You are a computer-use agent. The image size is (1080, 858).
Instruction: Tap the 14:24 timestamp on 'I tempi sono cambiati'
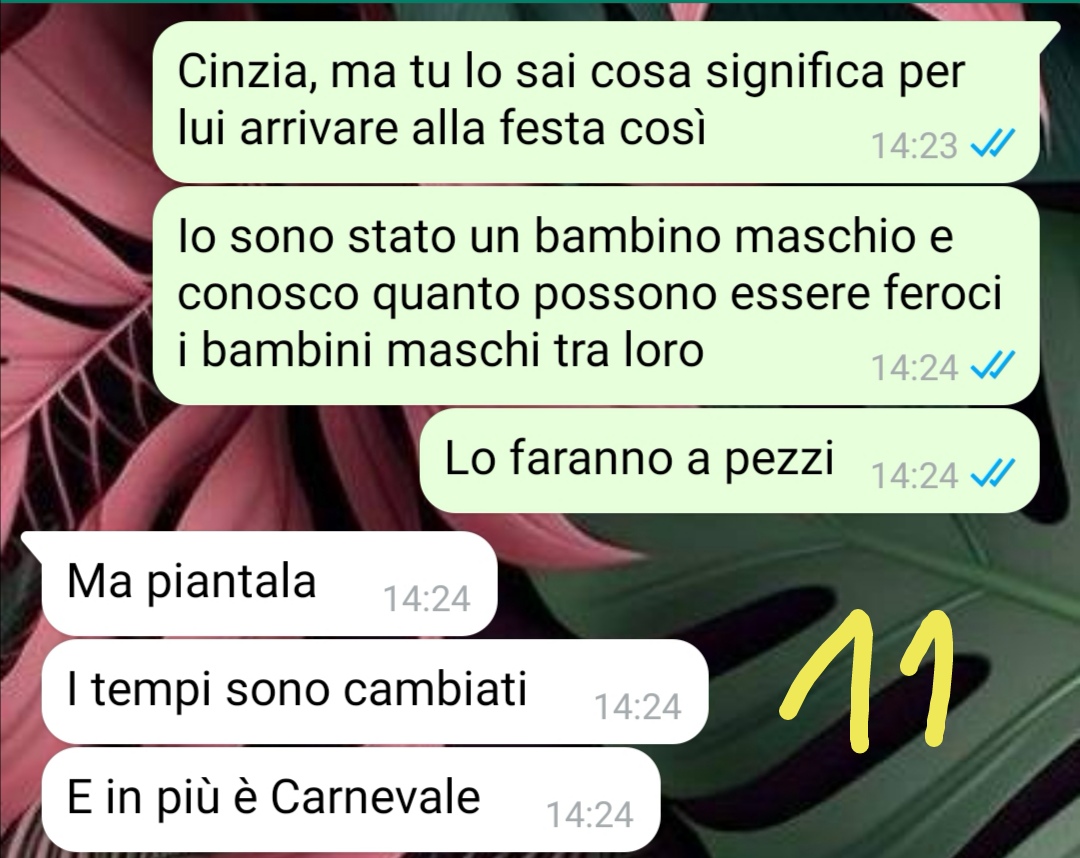[x=638, y=707]
